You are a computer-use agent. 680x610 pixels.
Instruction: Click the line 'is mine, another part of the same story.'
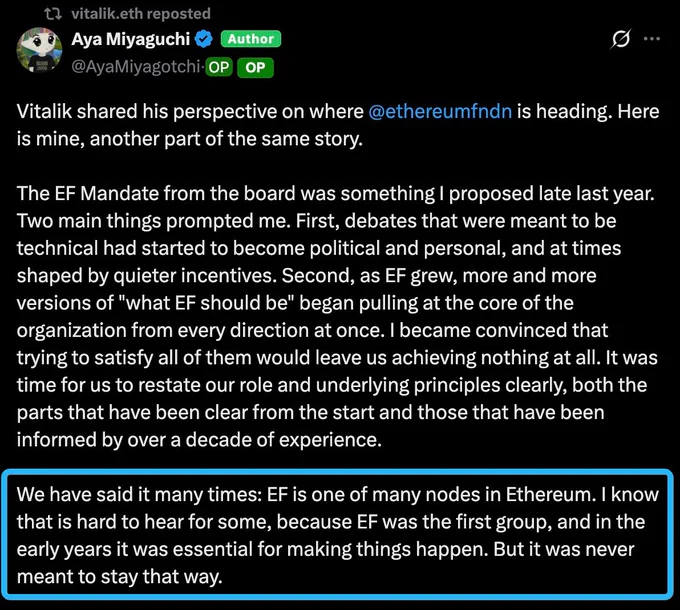click(x=190, y=139)
